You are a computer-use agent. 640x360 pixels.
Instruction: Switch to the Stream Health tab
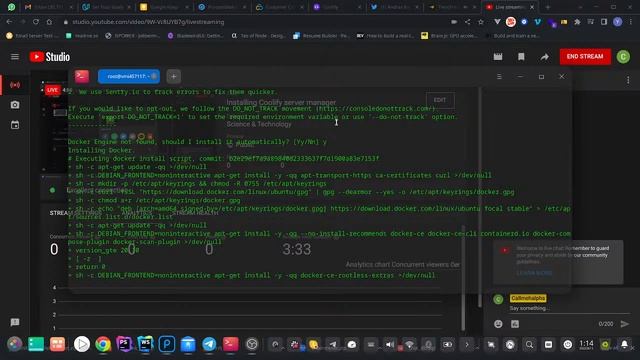pos(195,213)
